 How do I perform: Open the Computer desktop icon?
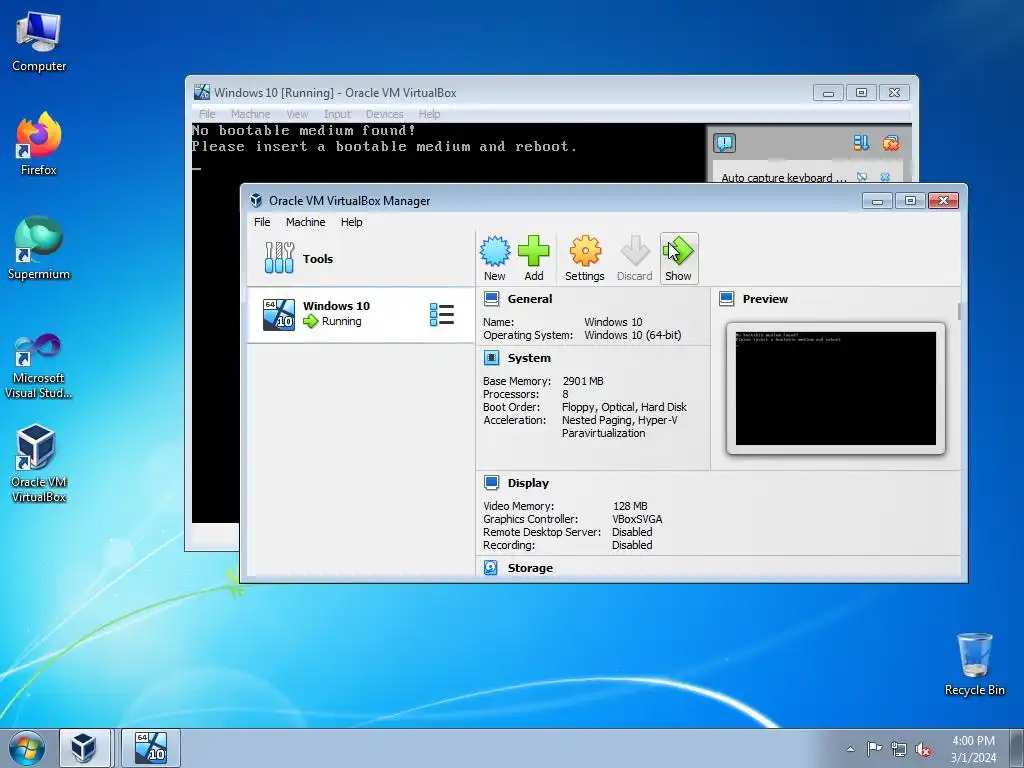click(x=39, y=40)
